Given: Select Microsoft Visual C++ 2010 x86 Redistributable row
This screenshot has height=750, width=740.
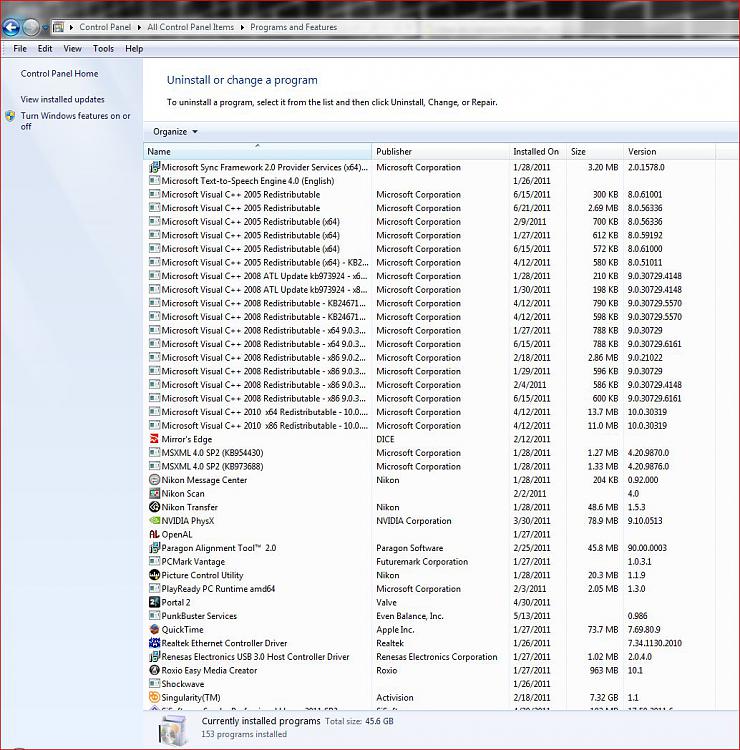Looking at the screenshot, I should pos(431,425).
